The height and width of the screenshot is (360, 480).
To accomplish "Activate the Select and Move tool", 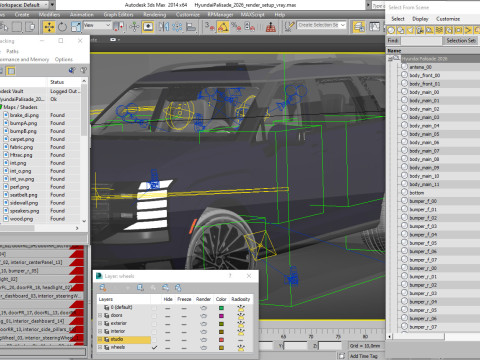I will 49,27.
